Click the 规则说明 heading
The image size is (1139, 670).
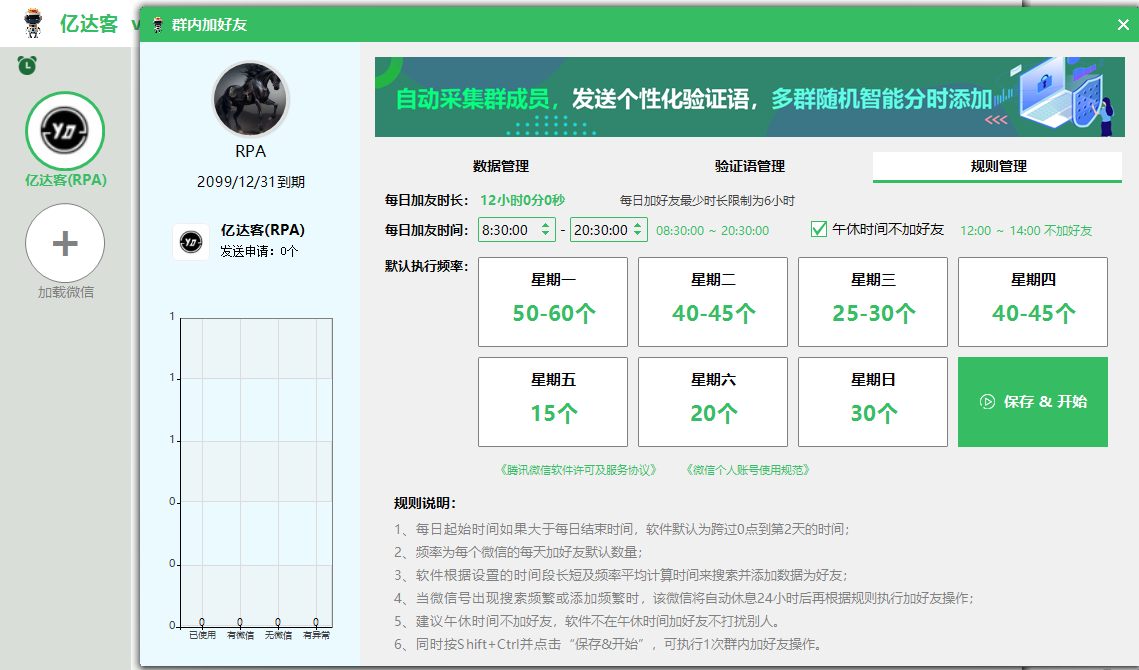pyautogui.click(x=425, y=503)
